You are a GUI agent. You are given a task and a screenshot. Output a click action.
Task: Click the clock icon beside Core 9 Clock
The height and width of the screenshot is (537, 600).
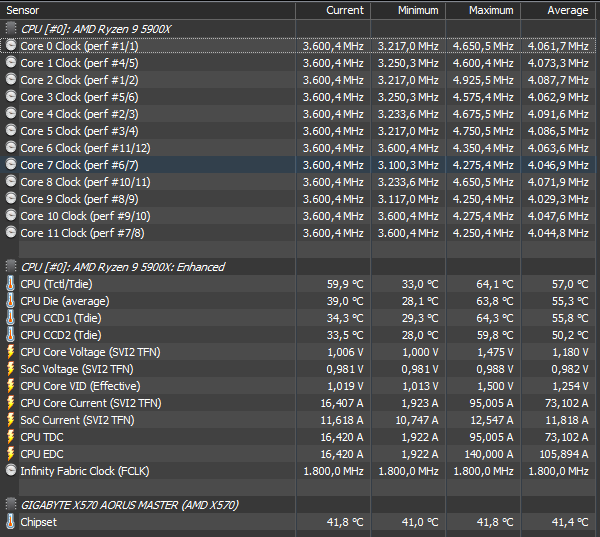tap(11, 198)
